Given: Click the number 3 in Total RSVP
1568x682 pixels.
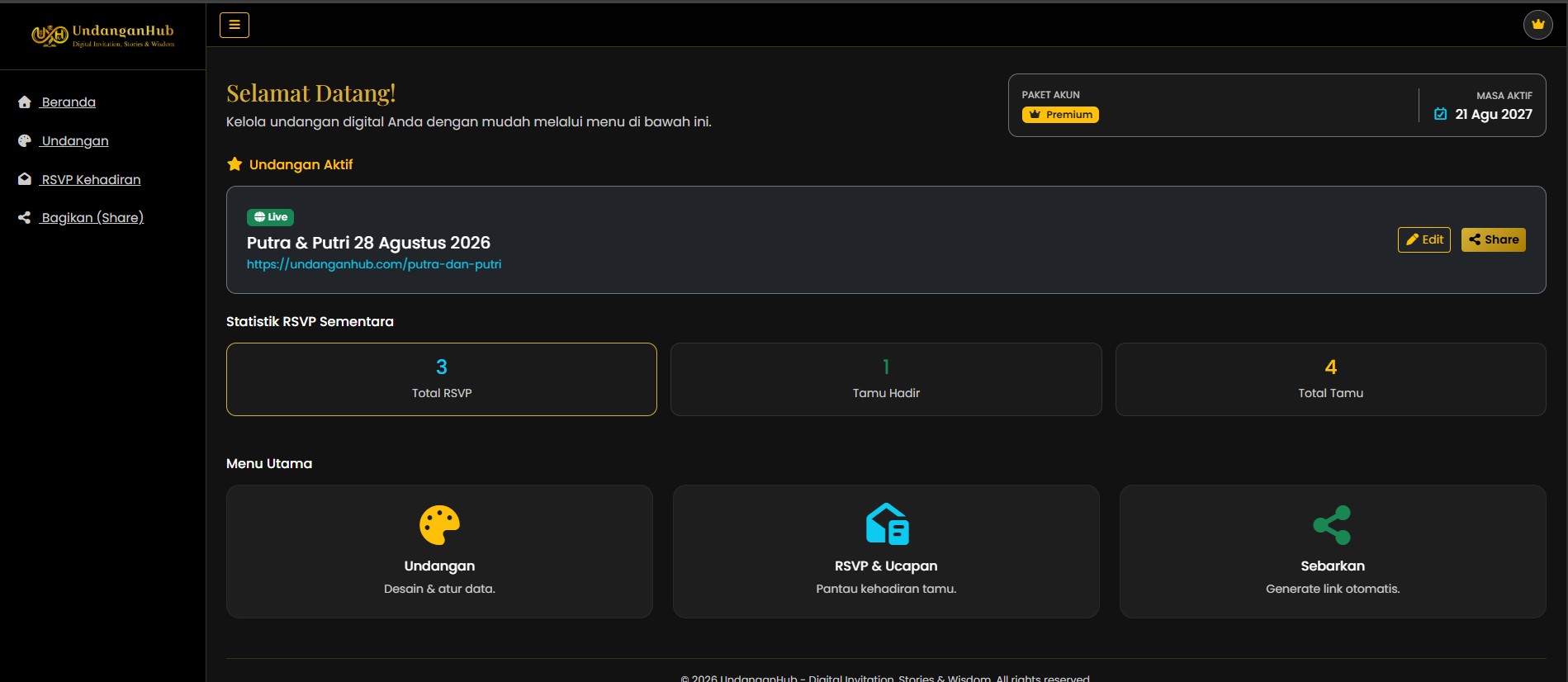Looking at the screenshot, I should click(442, 367).
